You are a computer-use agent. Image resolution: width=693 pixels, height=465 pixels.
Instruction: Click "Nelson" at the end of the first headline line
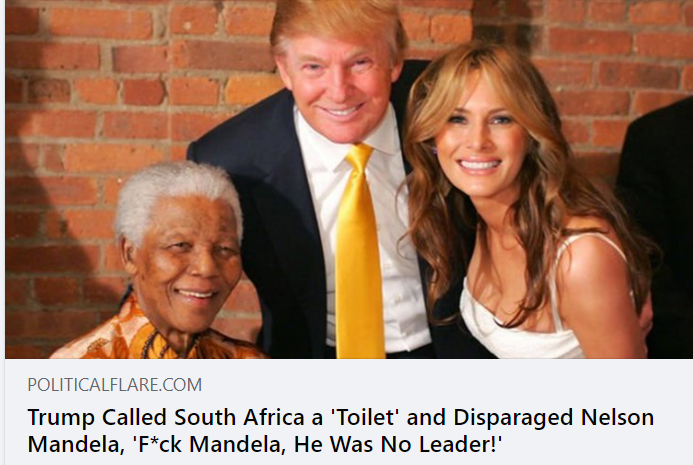(x=617, y=417)
